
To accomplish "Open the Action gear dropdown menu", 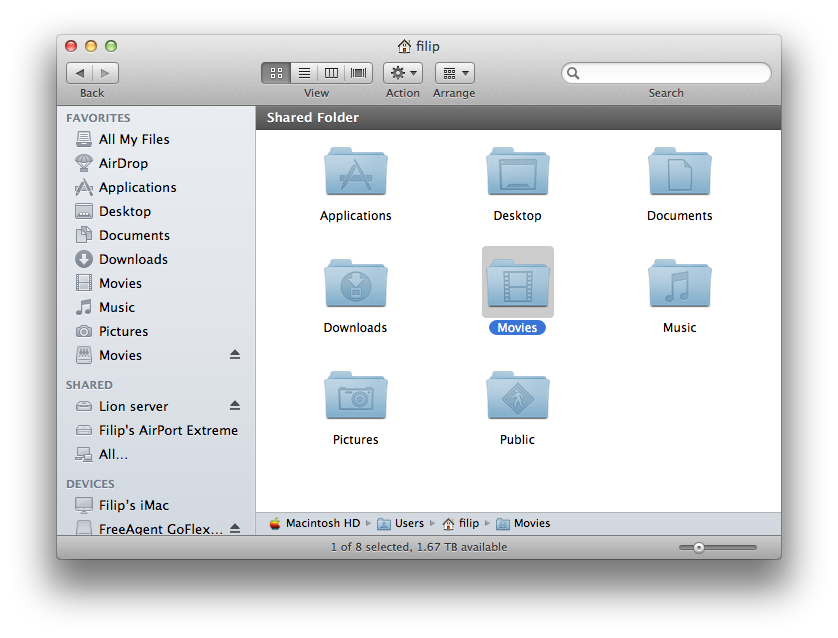I will [x=403, y=73].
